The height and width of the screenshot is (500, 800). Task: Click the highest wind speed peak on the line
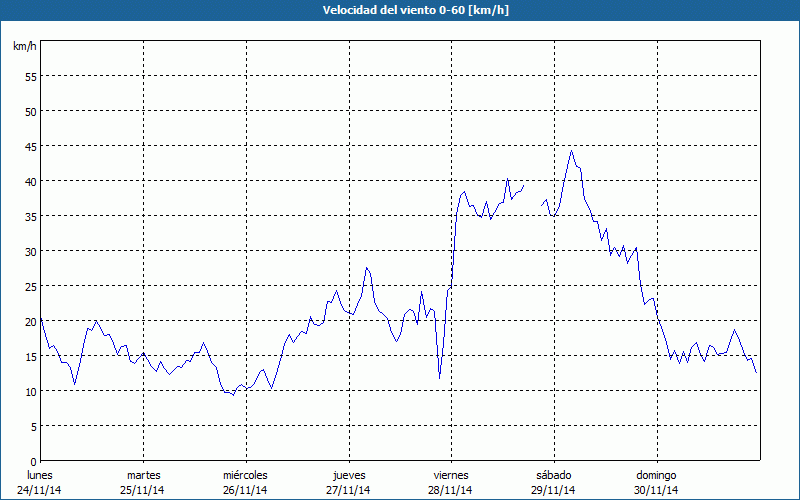click(x=571, y=151)
